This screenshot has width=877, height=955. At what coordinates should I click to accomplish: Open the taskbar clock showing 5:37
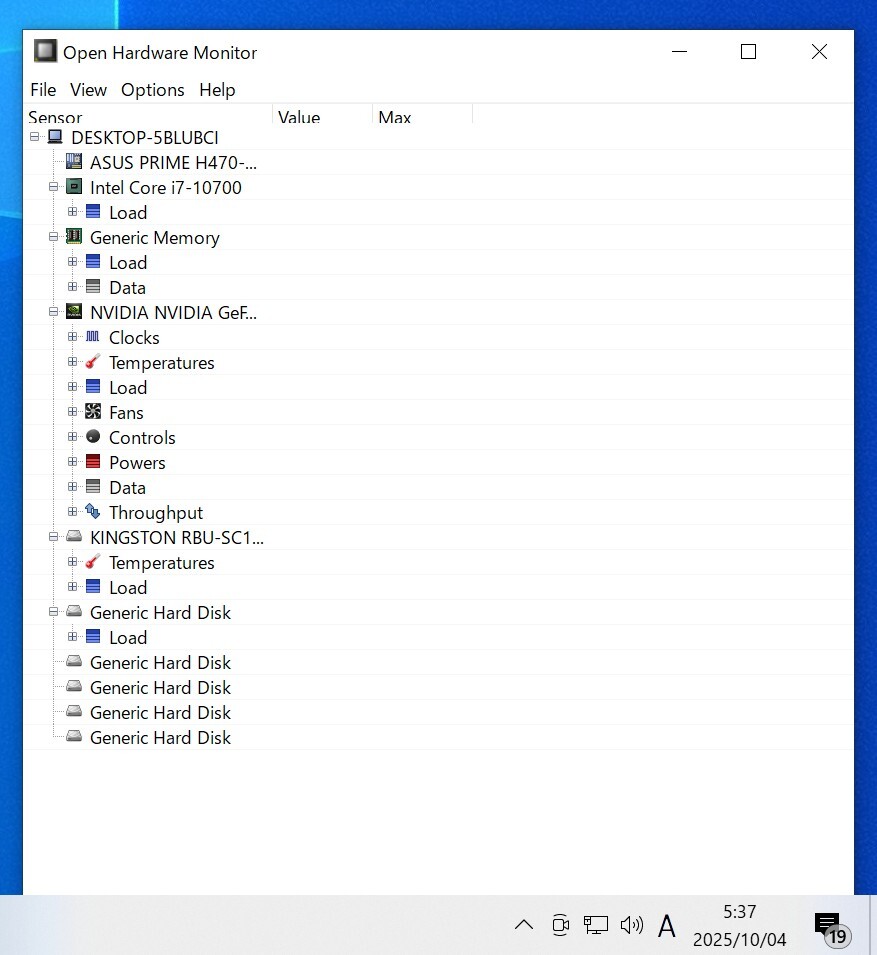click(x=739, y=925)
